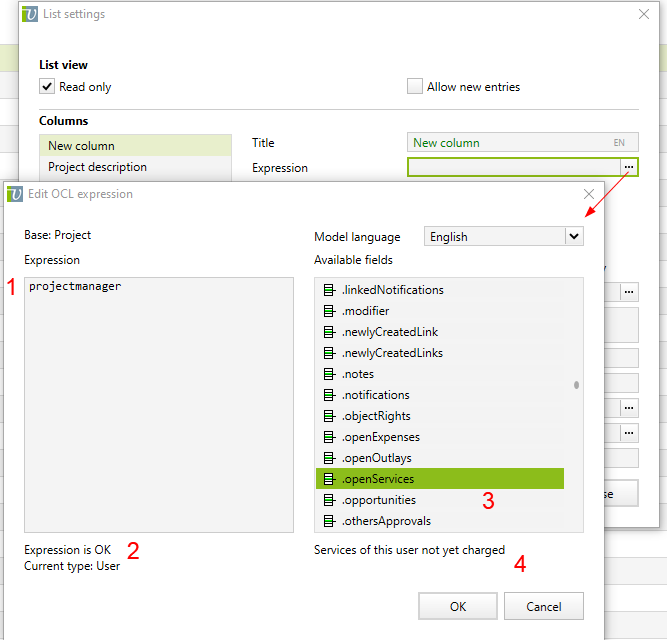Click inside the Expression text area
Image resolution: width=667 pixels, height=640 pixels.
tap(158, 400)
